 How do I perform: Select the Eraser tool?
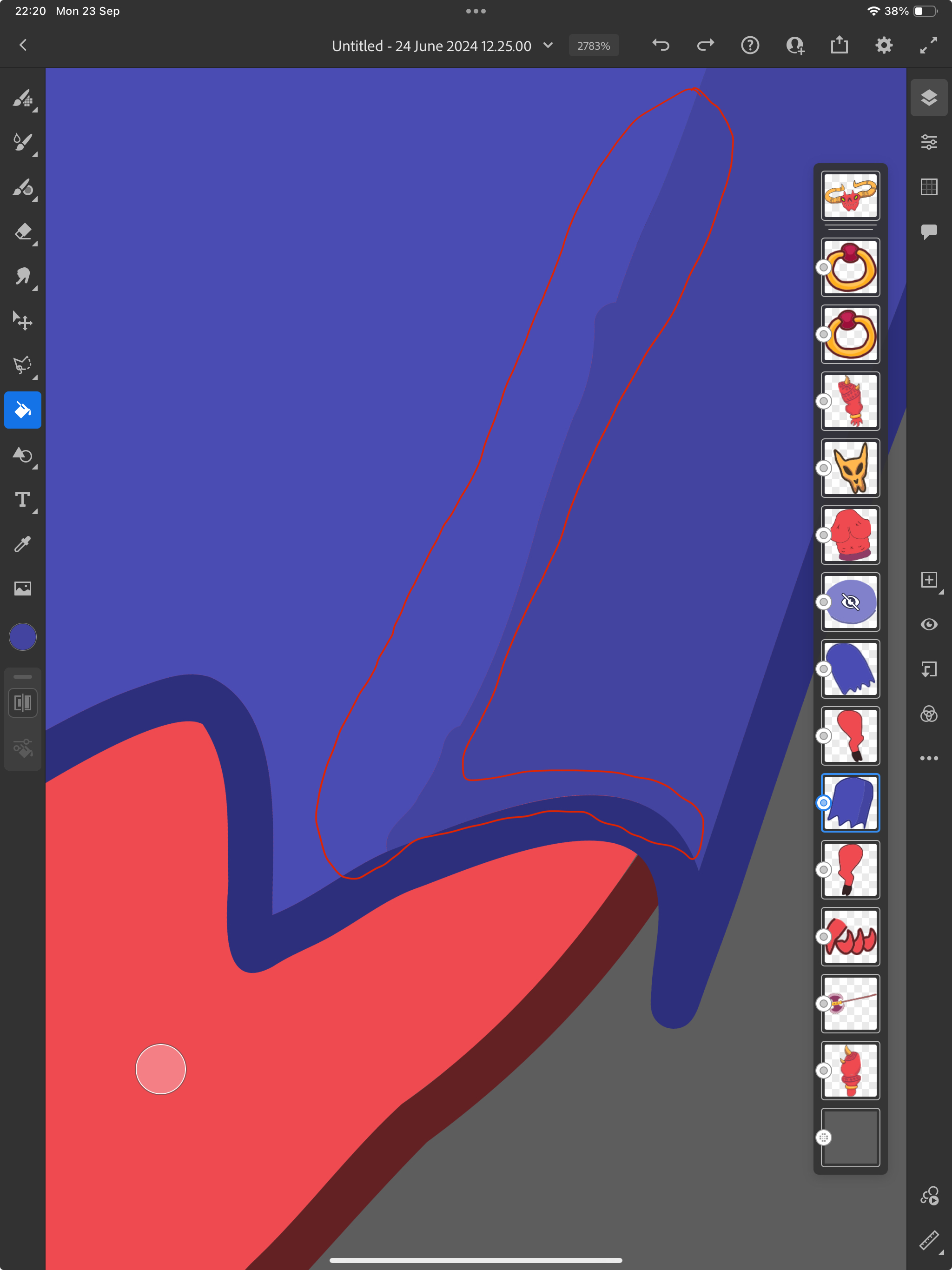23,232
